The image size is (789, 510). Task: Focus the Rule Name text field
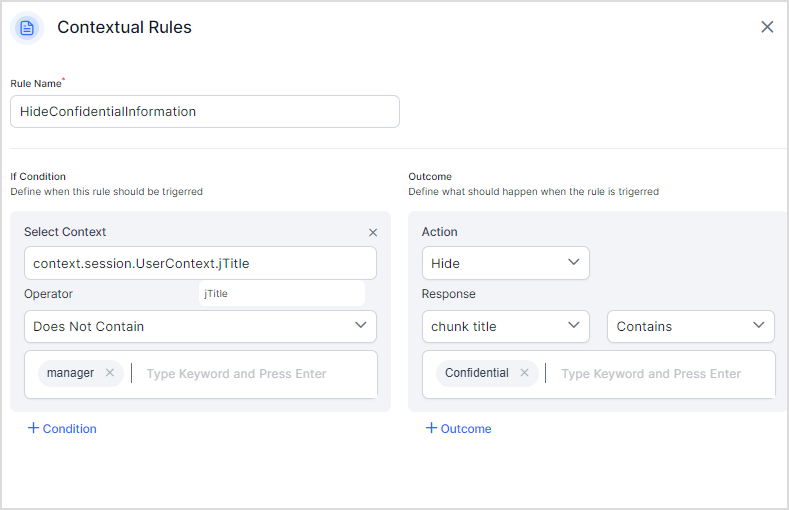point(204,112)
